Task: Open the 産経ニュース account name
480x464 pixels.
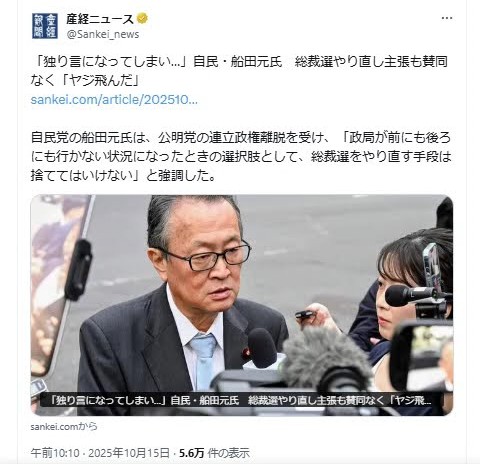Action: click(100, 19)
